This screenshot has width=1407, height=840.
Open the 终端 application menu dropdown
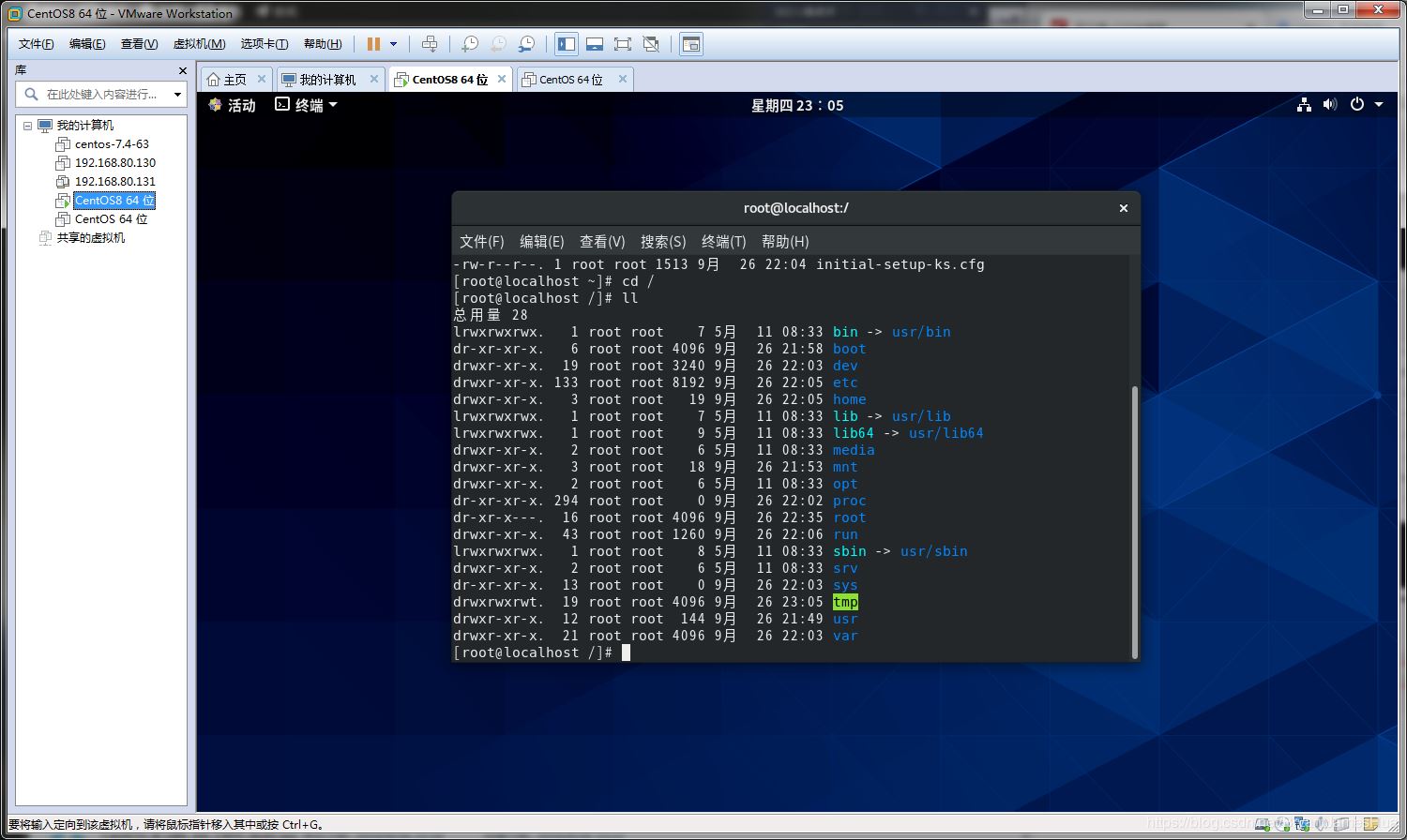click(307, 105)
